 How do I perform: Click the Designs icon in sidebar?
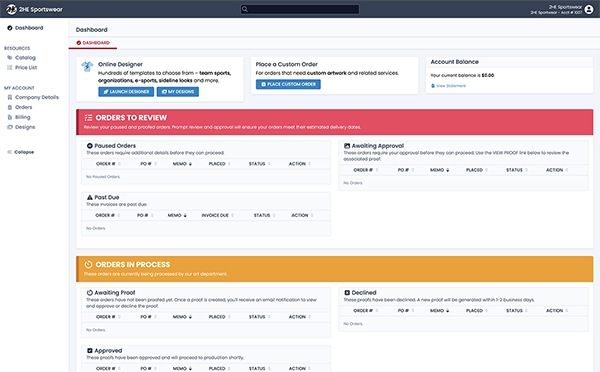(x=10, y=127)
